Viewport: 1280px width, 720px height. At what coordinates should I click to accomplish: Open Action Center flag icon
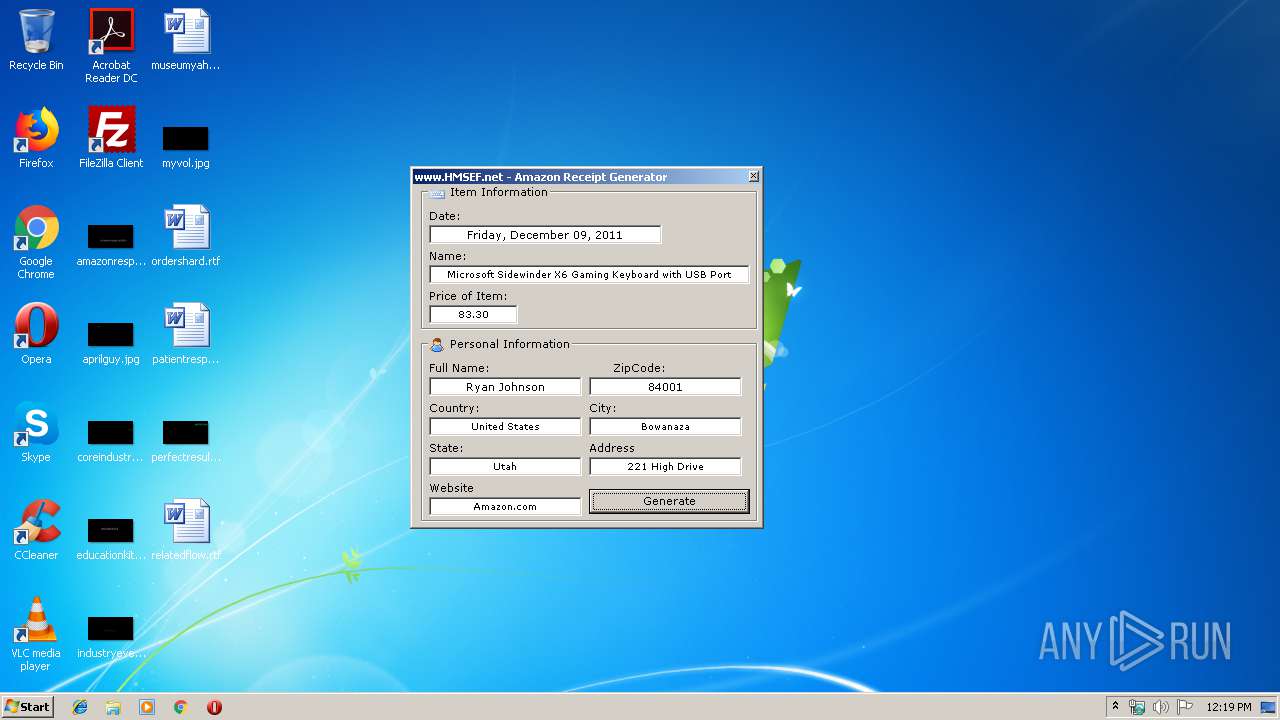[1184, 707]
